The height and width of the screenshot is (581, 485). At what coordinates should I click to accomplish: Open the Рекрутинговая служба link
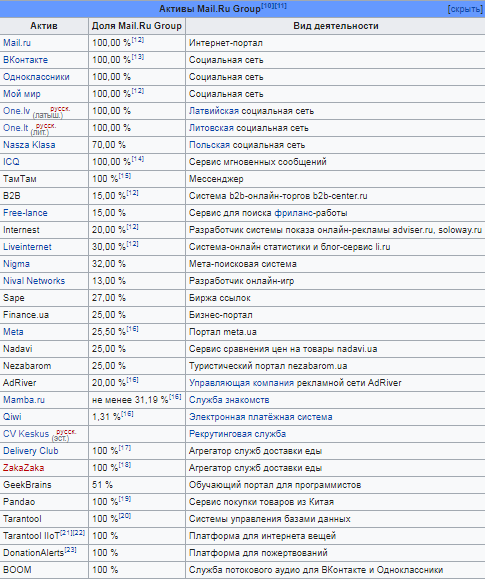pos(237,434)
